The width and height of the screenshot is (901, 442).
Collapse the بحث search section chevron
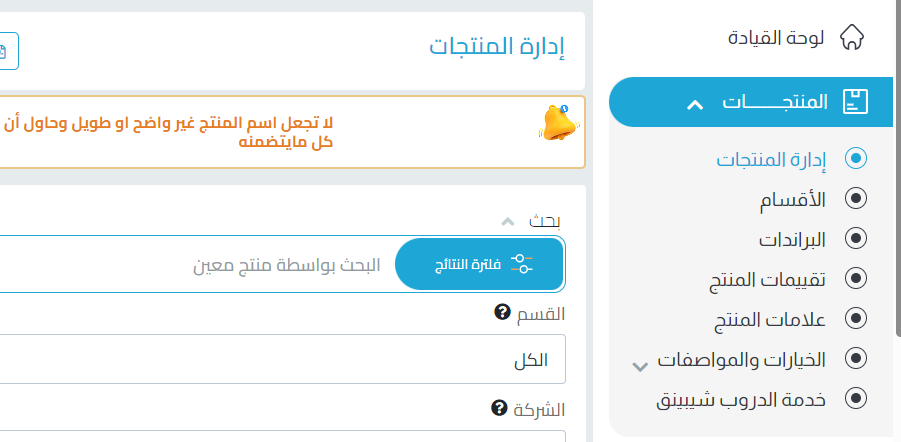(507, 221)
